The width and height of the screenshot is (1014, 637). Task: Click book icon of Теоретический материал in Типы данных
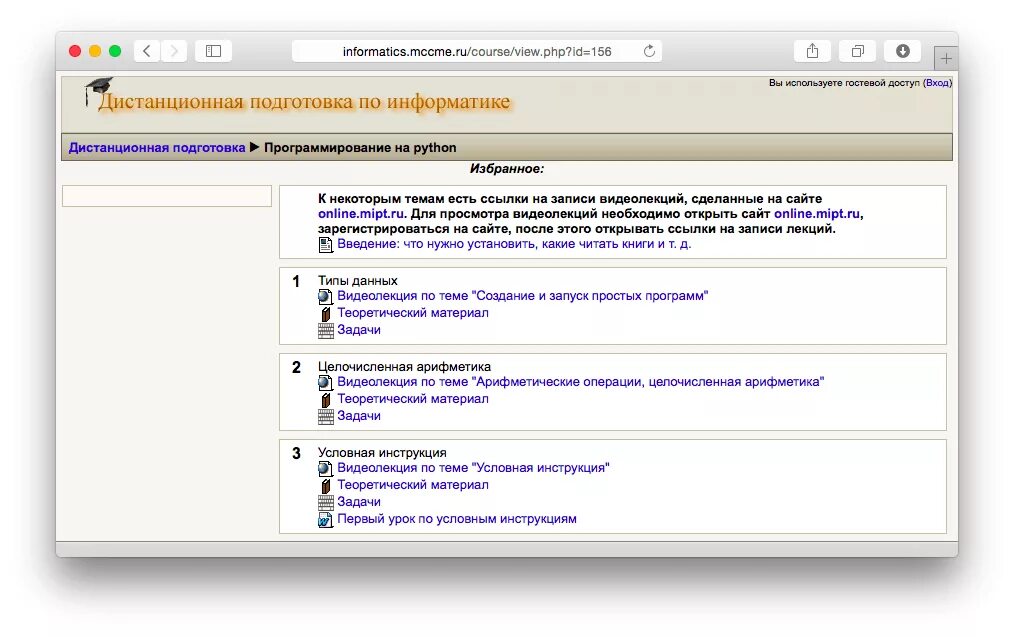point(325,313)
